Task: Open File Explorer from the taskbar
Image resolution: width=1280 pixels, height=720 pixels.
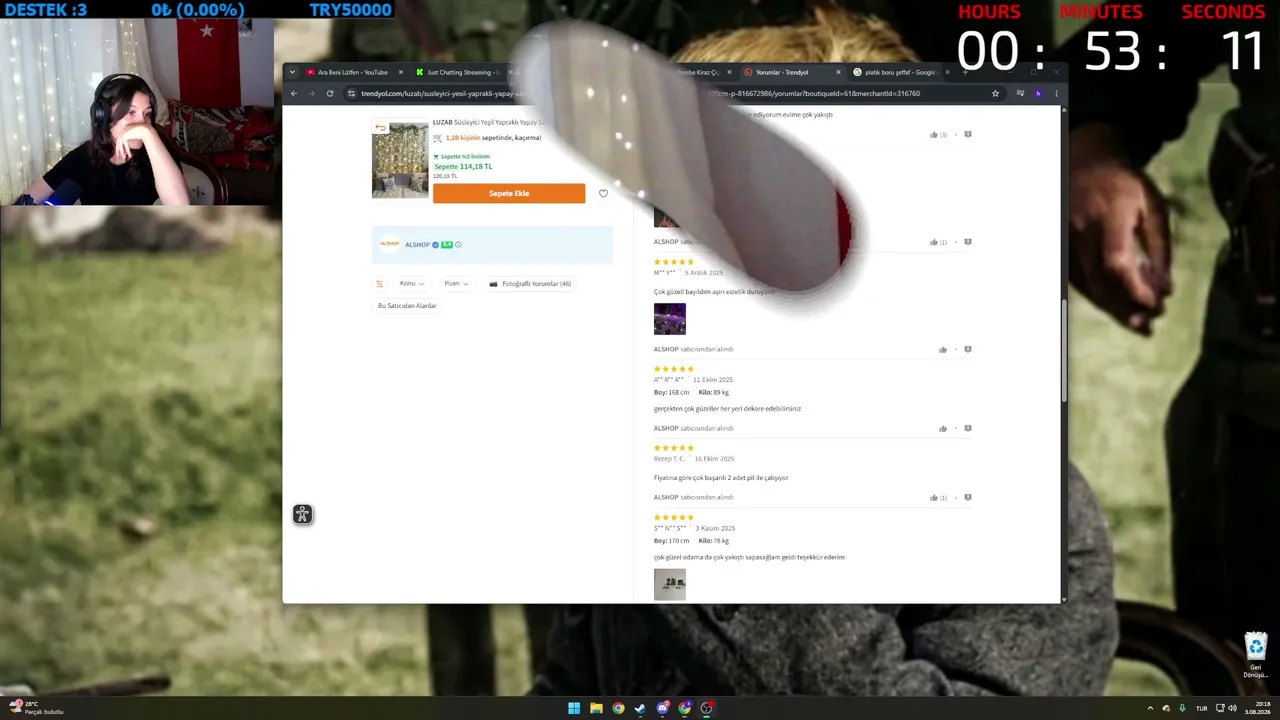Action: pyautogui.click(x=596, y=708)
